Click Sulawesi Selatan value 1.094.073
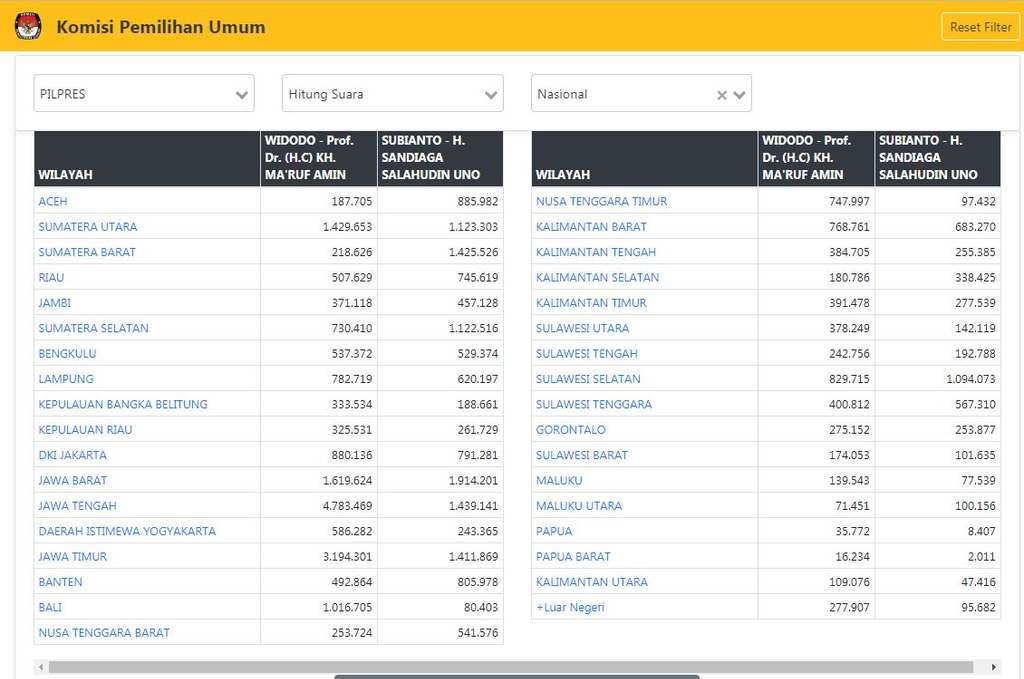This screenshot has height=679, width=1024. (x=971, y=379)
